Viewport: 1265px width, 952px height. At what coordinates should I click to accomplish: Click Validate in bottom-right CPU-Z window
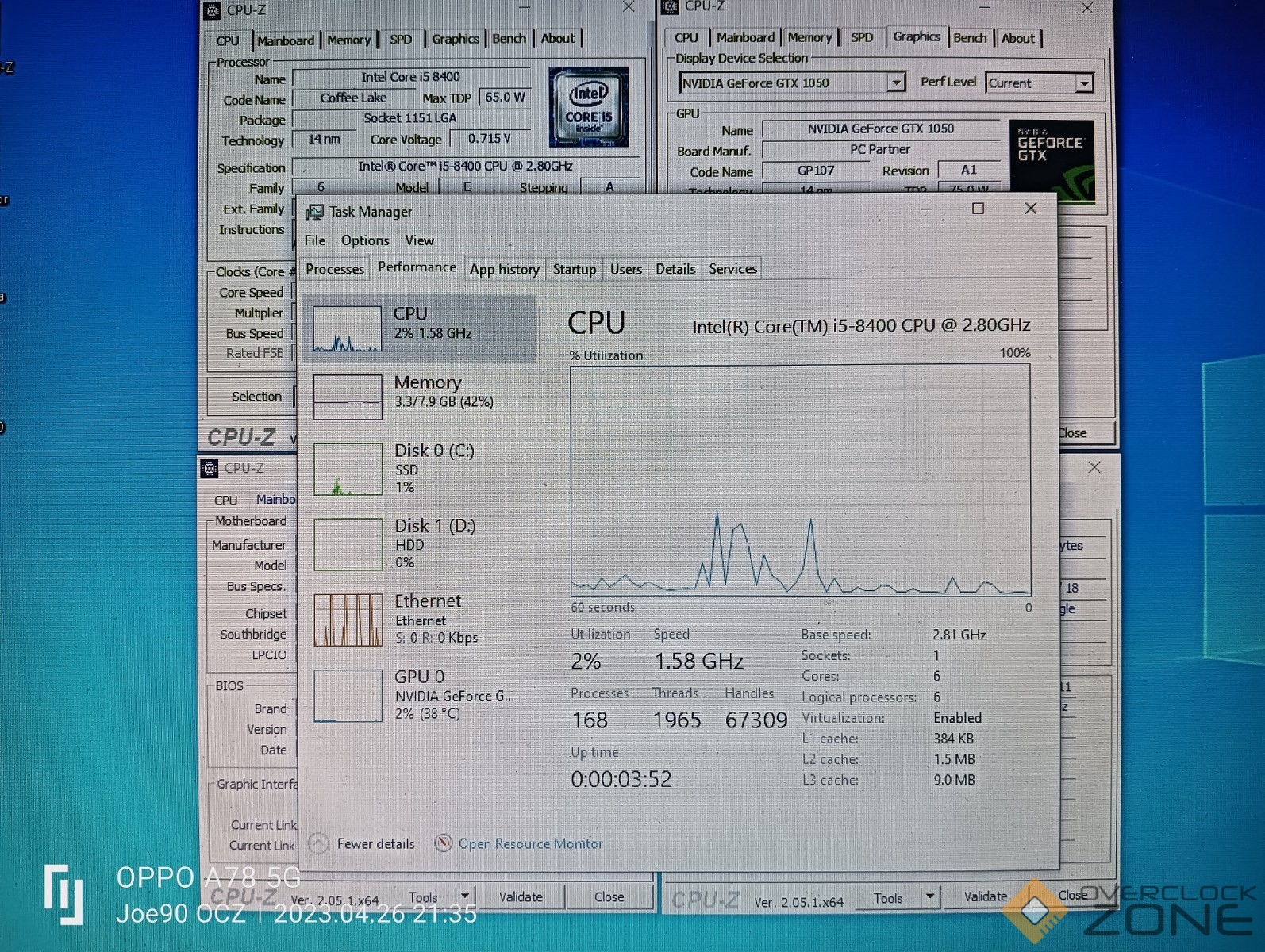[x=986, y=896]
